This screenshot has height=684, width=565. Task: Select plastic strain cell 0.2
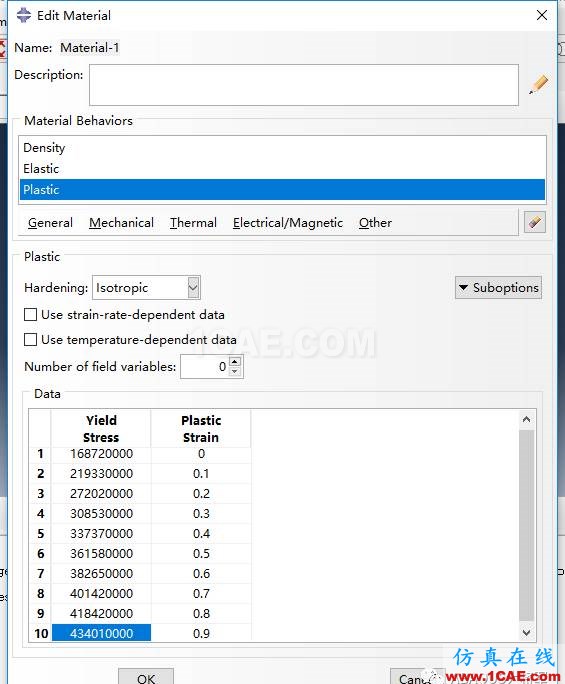point(201,494)
